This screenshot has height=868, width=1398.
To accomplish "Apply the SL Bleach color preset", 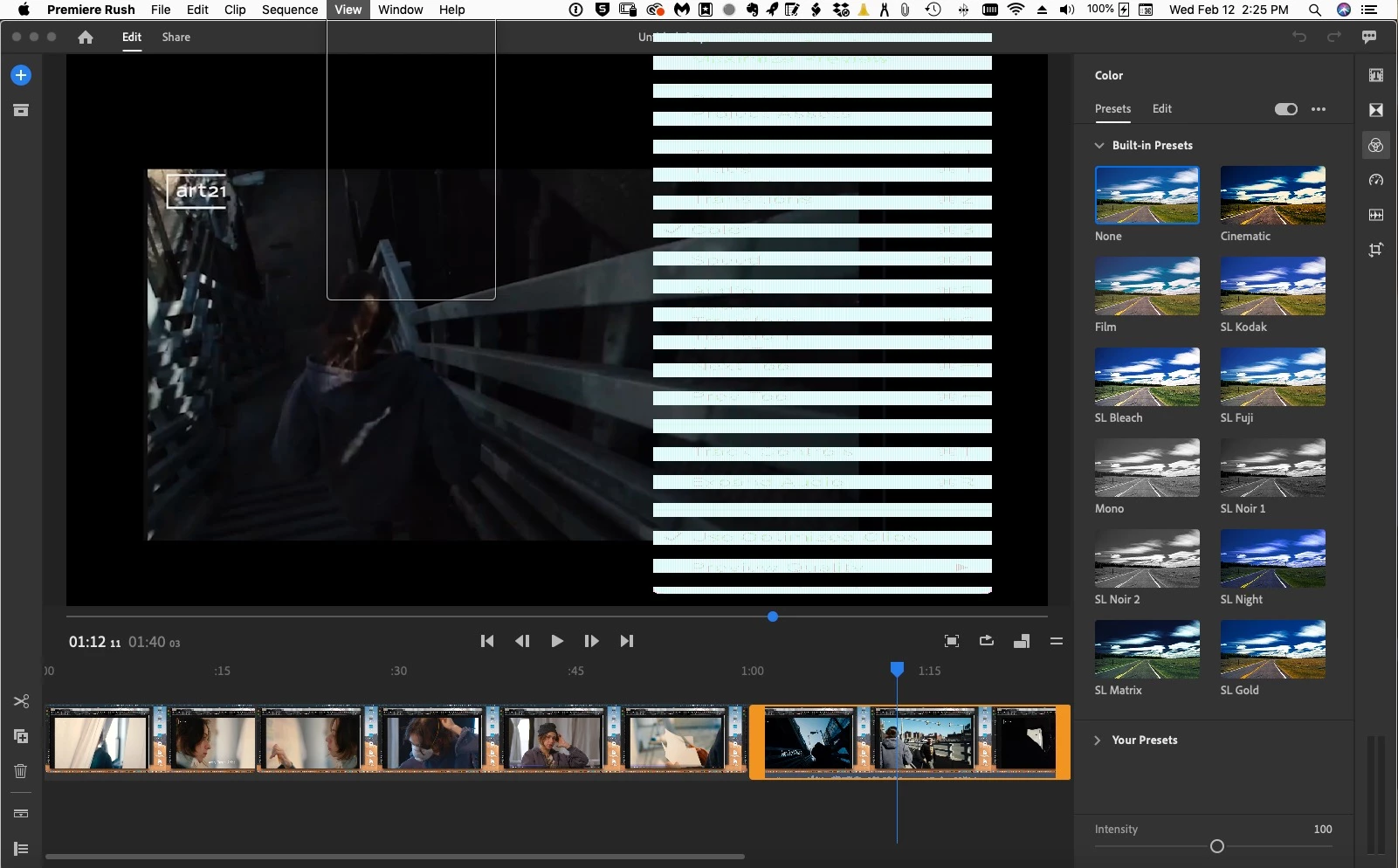I will (1147, 376).
